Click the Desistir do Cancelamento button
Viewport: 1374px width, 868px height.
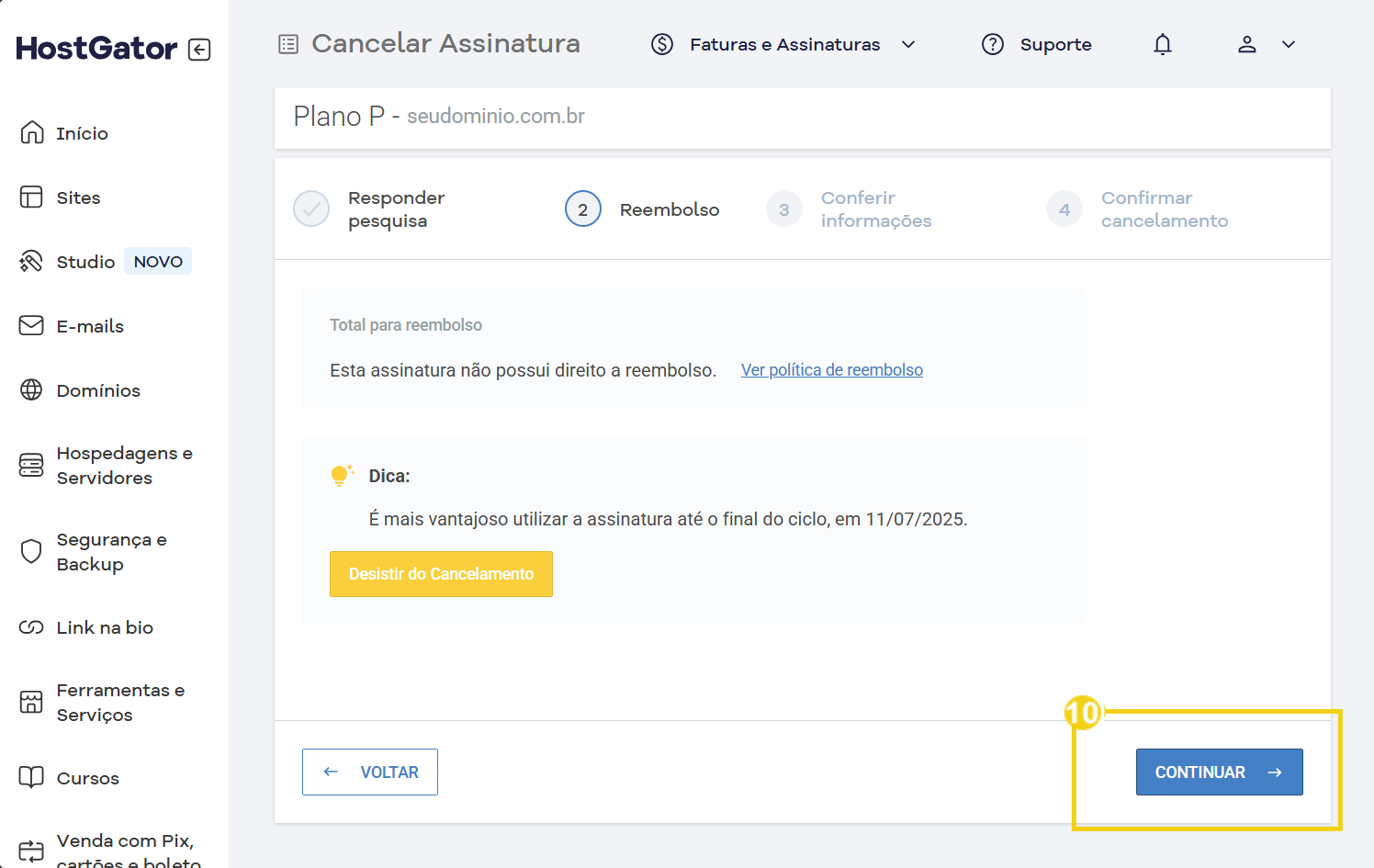(x=441, y=573)
